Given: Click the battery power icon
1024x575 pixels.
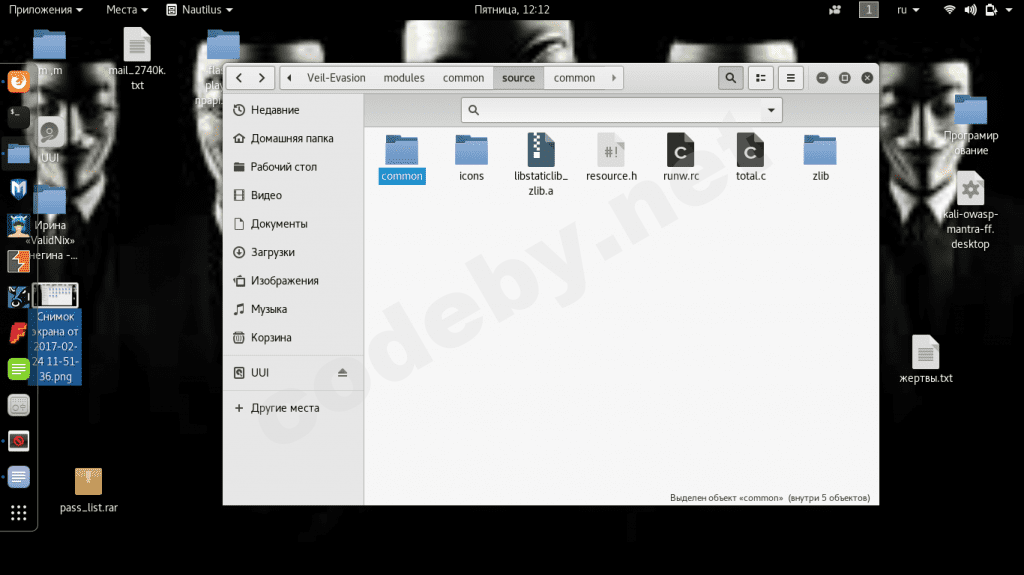Looking at the screenshot, I should pos(991,10).
